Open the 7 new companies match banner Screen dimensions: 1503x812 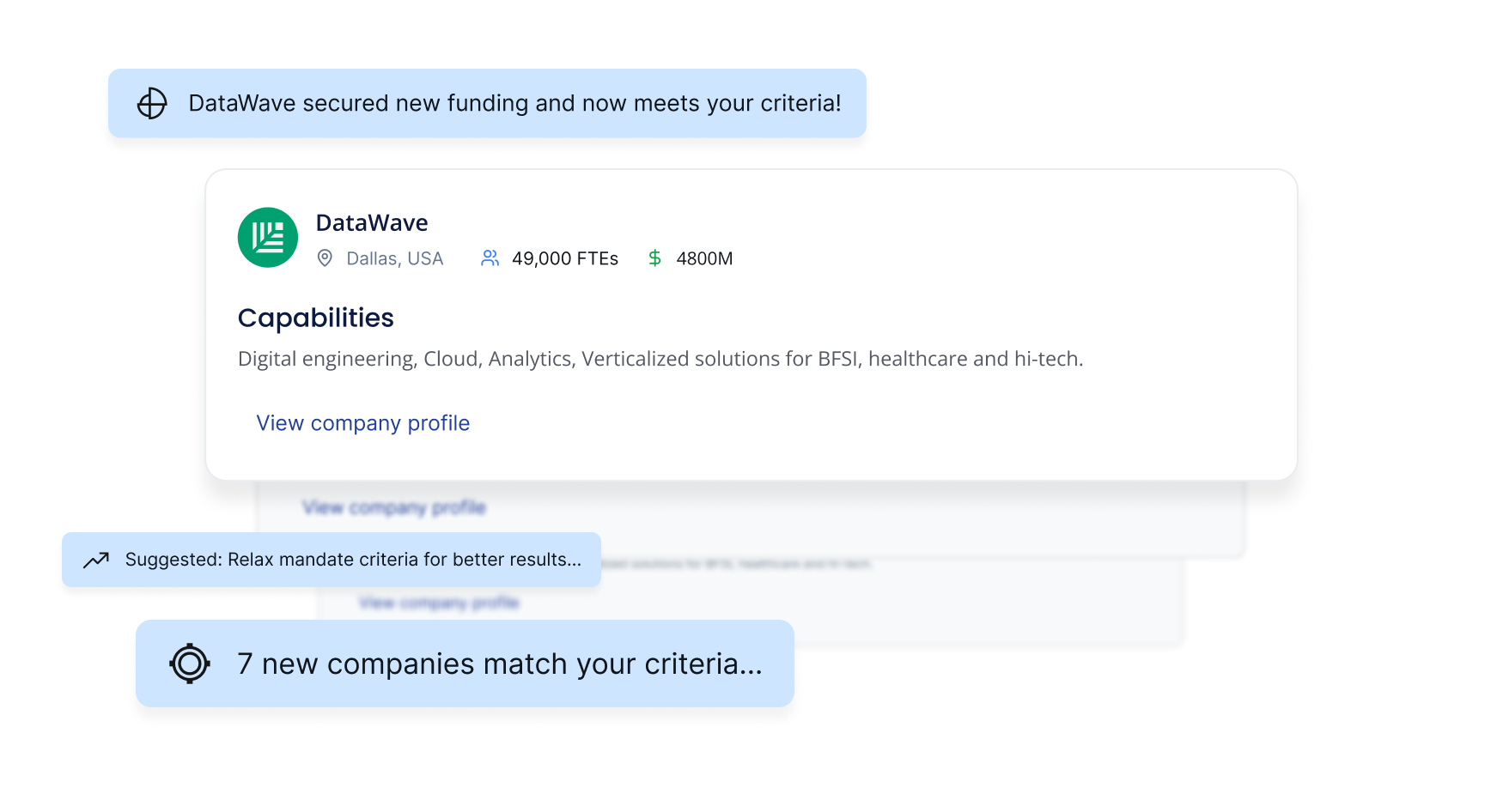pyautogui.click(x=465, y=664)
